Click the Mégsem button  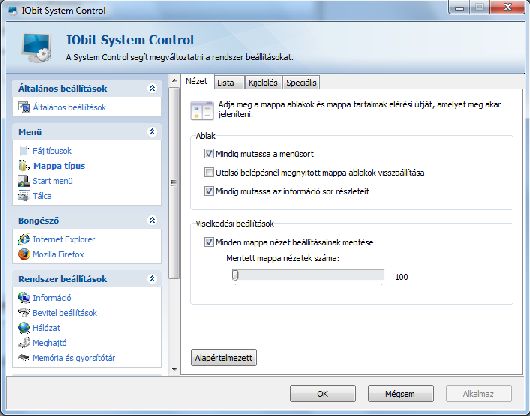point(401,394)
